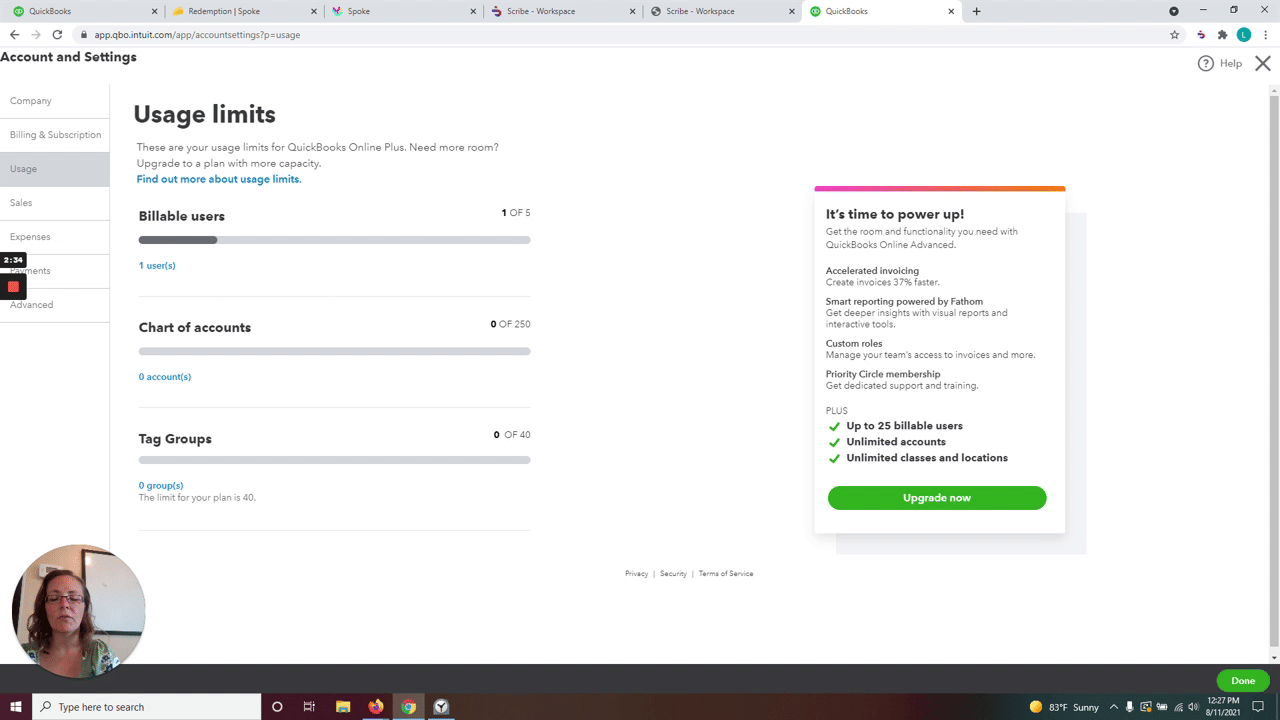1280x720 pixels.
Task: Bookmark this page with the star icon
Action: [x=1174, y=35]
